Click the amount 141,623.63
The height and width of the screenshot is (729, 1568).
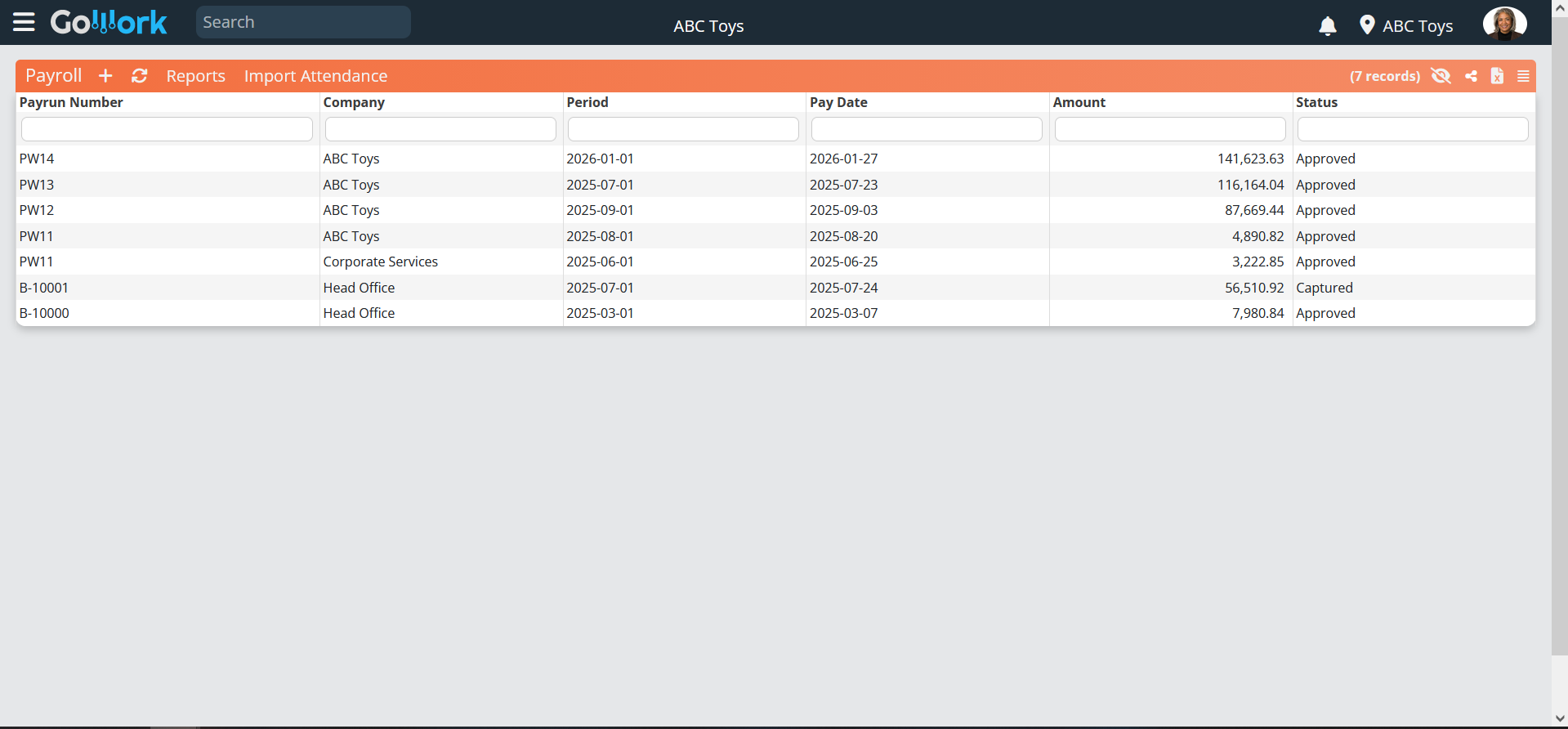click(1250, 159)
